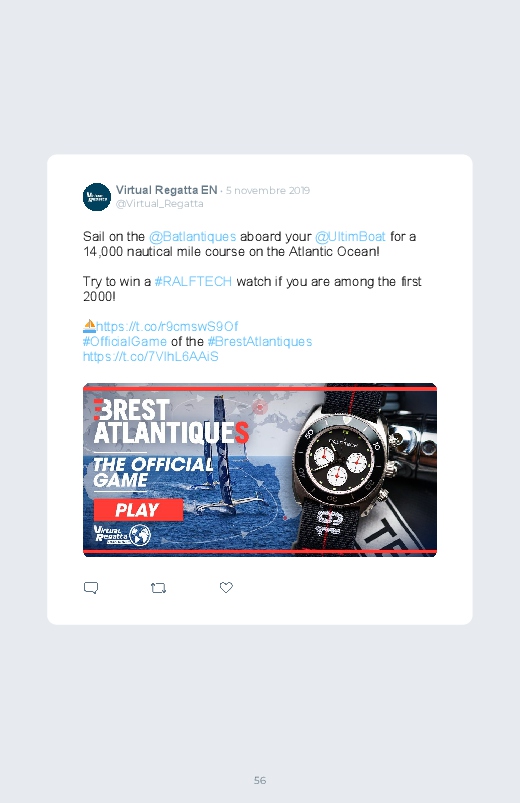Screen dimensions: 520x803
Task: Click the sailboat emoji before link
Action: click(89, 326)
